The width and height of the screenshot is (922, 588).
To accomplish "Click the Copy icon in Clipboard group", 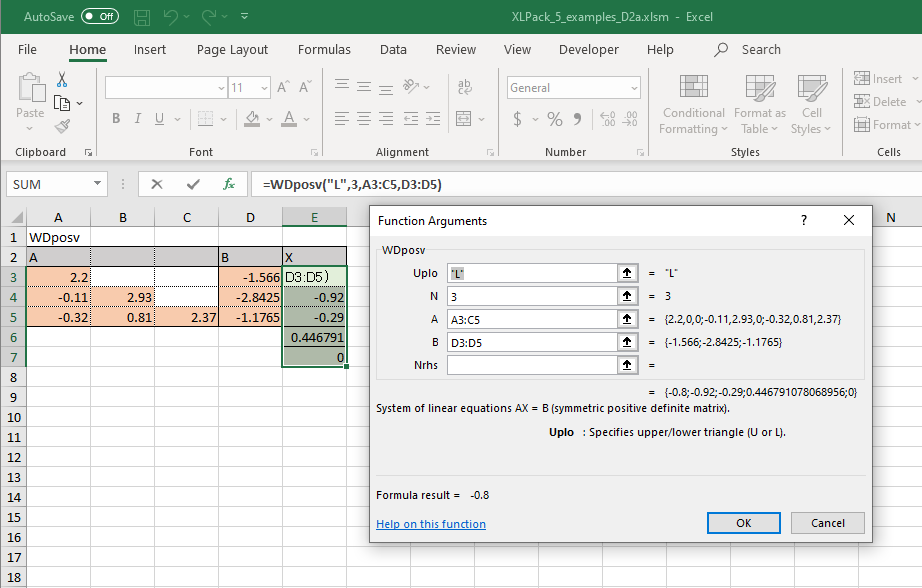I will coord(62,103).
